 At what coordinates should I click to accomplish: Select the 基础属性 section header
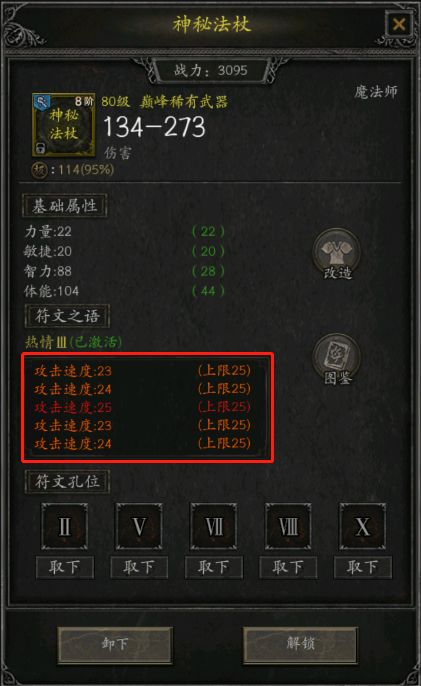click(65, 205)
